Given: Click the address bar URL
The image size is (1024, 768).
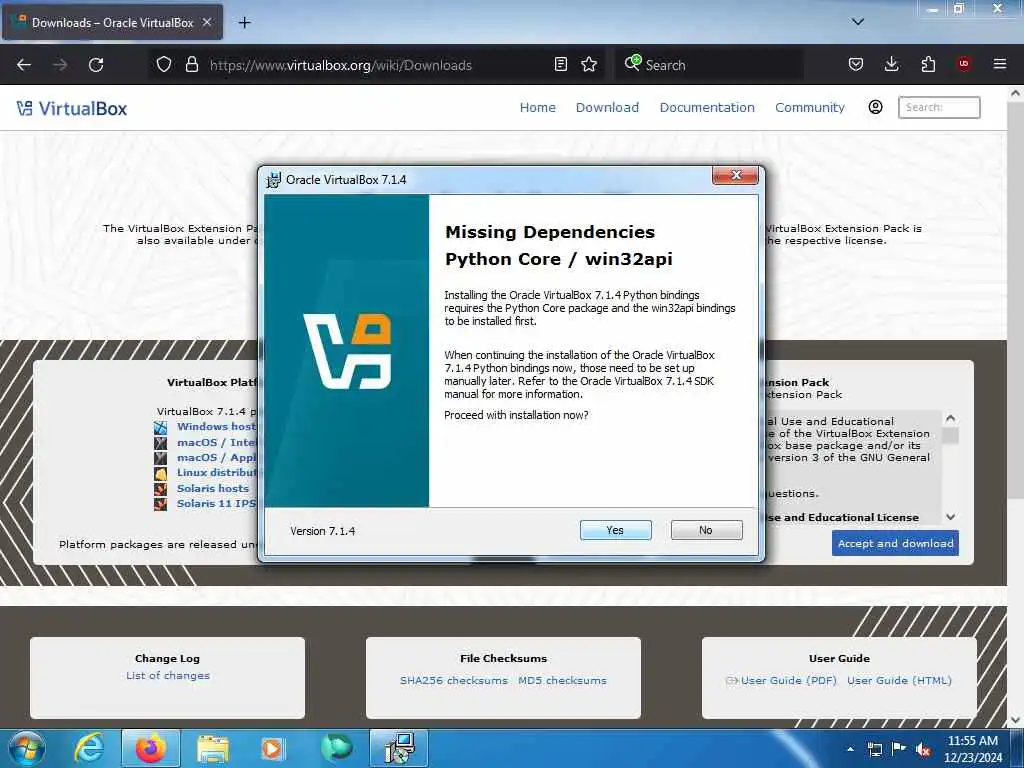Looking at the screenshot, I should [340, 65].
